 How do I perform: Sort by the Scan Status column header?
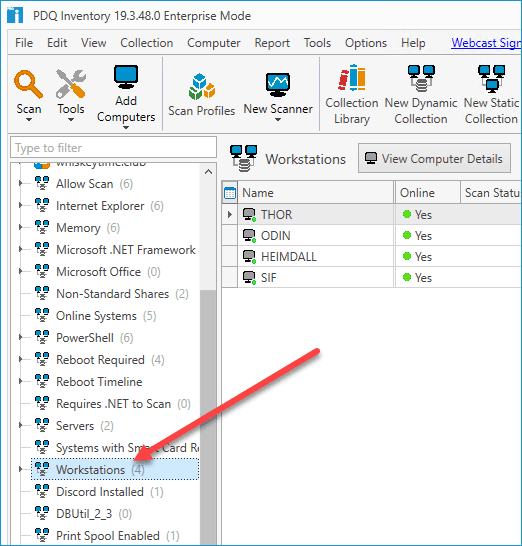pyautogui.click(x=491, y=193)
